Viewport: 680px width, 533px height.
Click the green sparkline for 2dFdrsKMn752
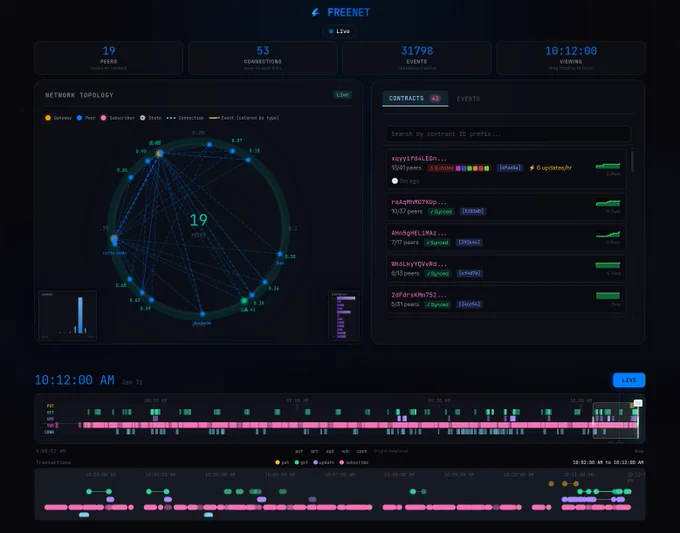608,296
